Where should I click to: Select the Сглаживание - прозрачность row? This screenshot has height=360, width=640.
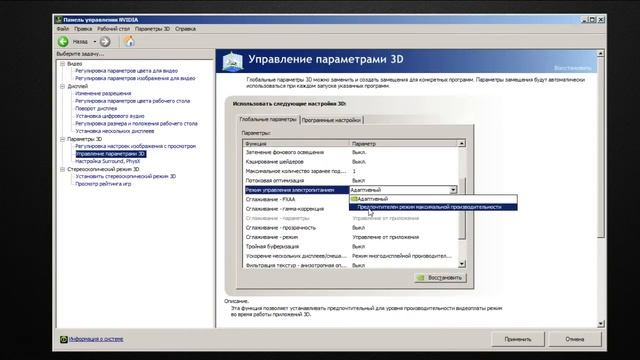point(350,227)
